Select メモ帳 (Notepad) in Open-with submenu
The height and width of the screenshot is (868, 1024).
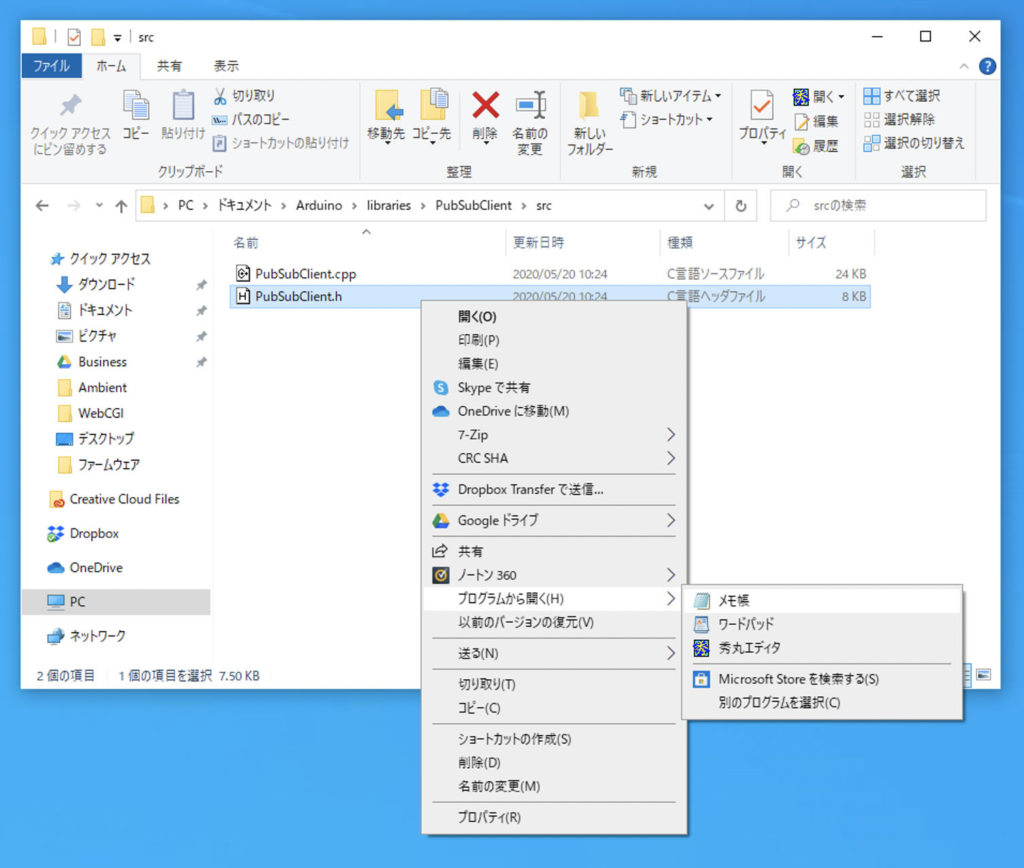734,601
